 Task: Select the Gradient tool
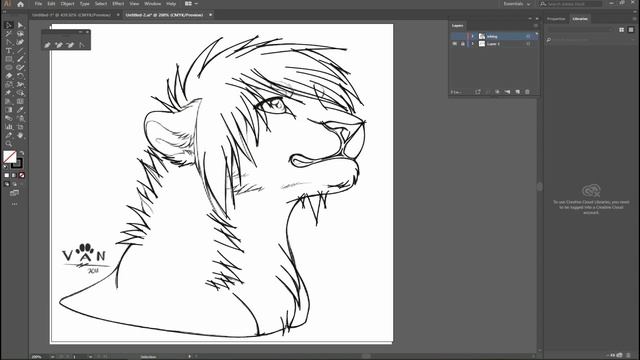pos(9,110)
